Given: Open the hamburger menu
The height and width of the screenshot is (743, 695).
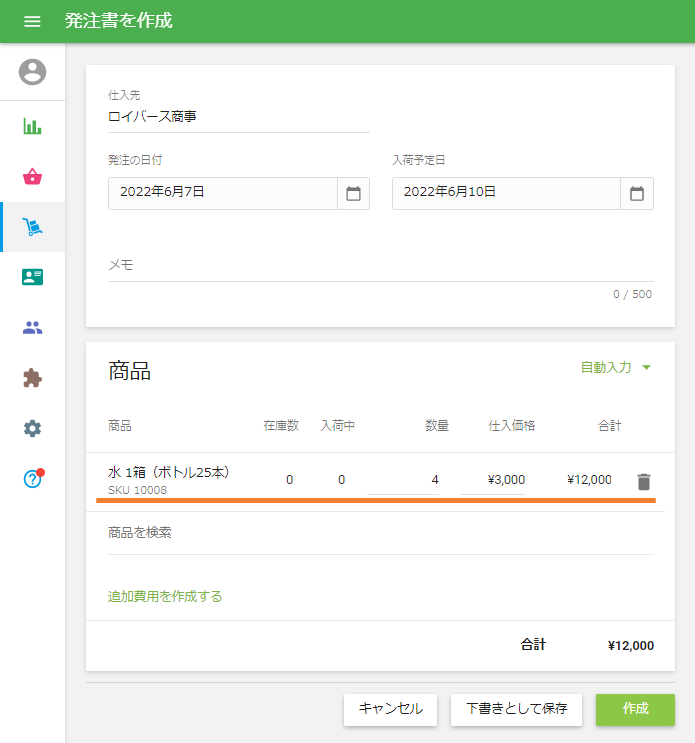Looking at the screenshot, I should (32, 21).
